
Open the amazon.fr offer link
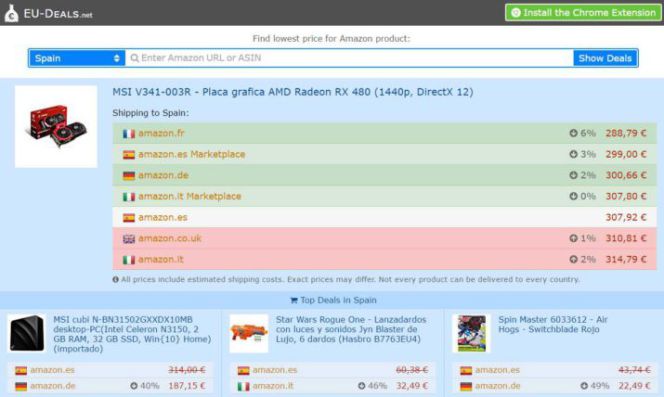(x=161, y=133)
